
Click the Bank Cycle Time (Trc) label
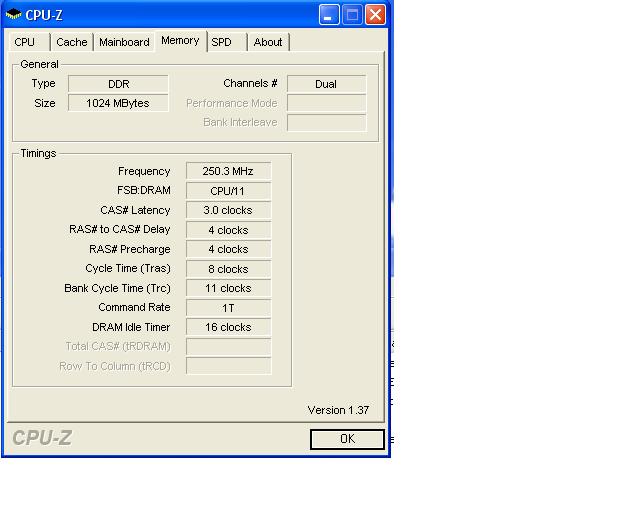tap(117, 288)
